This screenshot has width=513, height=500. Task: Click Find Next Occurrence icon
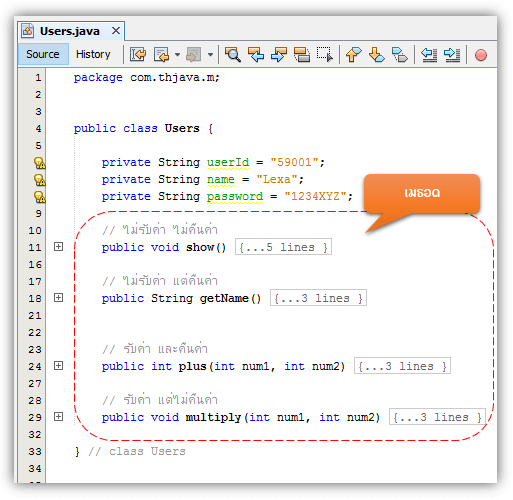pyautogui.click(x=279, y=54)
